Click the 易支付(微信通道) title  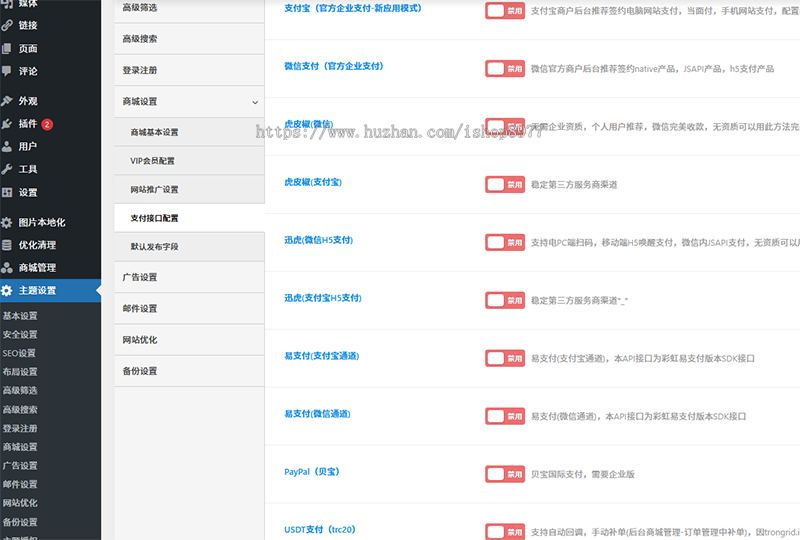coord(317,414)
